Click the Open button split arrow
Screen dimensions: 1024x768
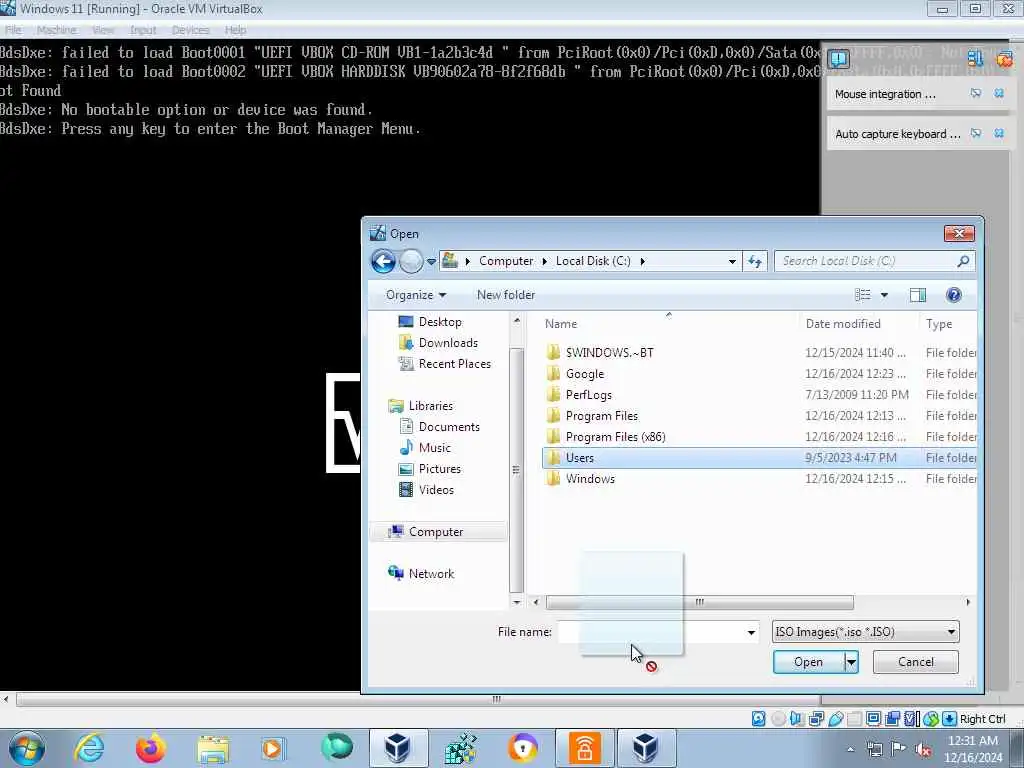[x=852, y=662]
